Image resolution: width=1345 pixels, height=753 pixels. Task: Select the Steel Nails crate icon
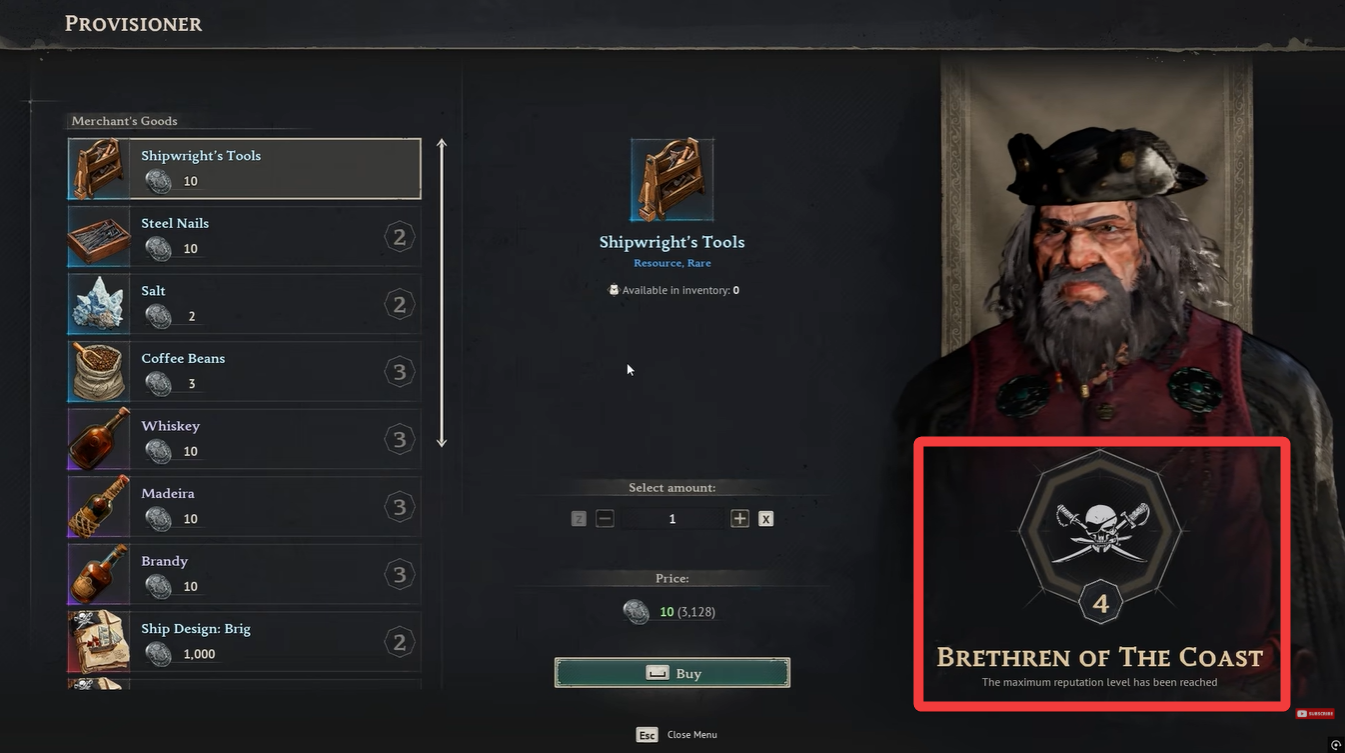pos(99,237)
